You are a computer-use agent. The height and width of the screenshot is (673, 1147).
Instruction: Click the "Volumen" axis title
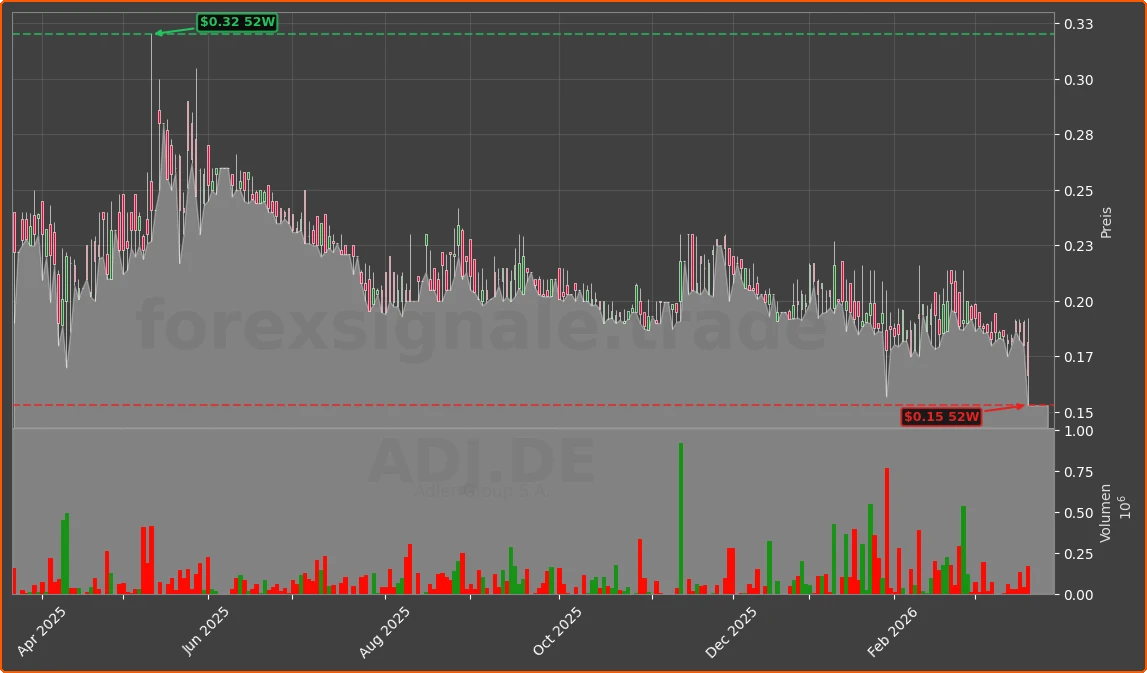[x=1105, y=513]
